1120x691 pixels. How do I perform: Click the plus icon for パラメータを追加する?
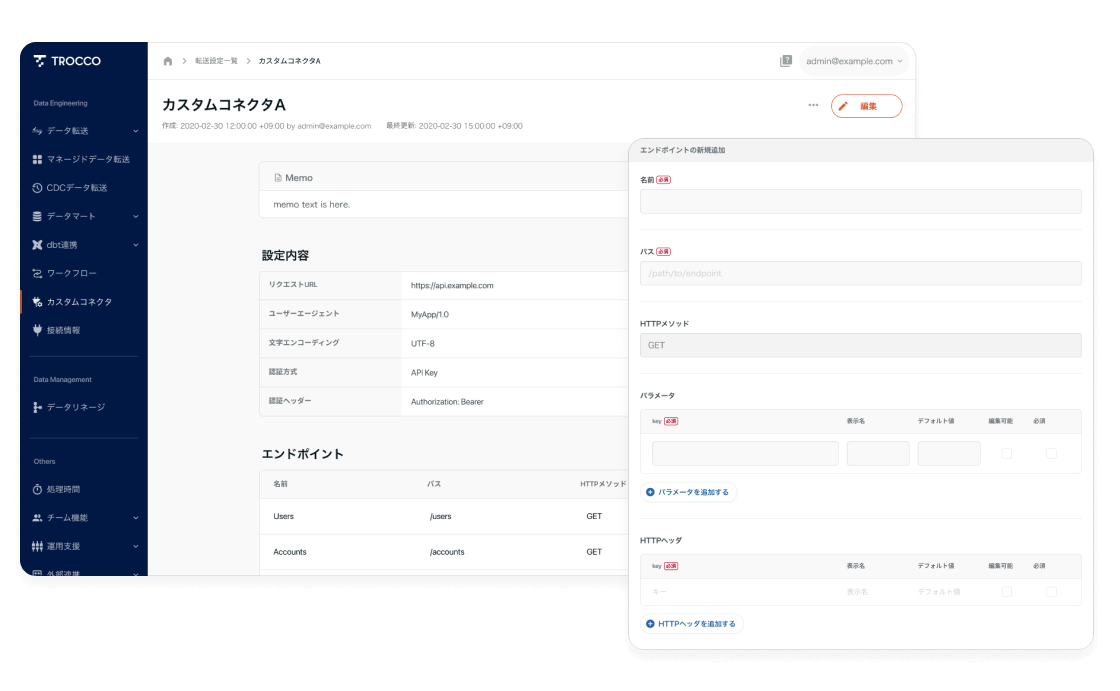651,492
